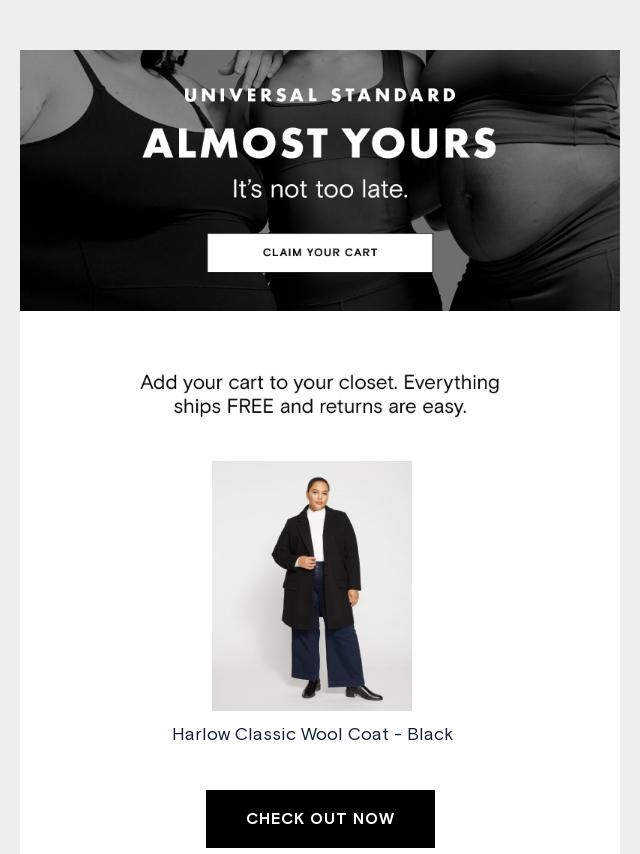Click the black boots in product photo
Screen dimensions: 640x854
coord(342,690)
